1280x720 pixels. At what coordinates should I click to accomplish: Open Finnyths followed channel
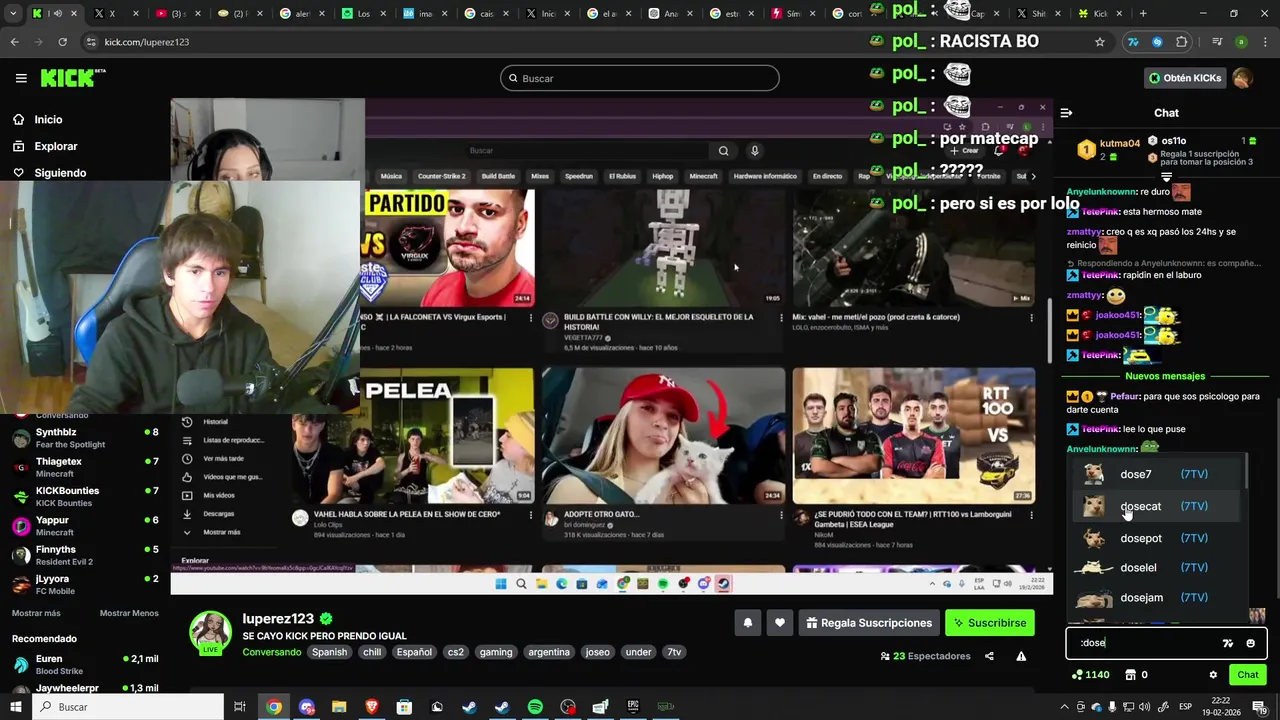coord(85,555)
